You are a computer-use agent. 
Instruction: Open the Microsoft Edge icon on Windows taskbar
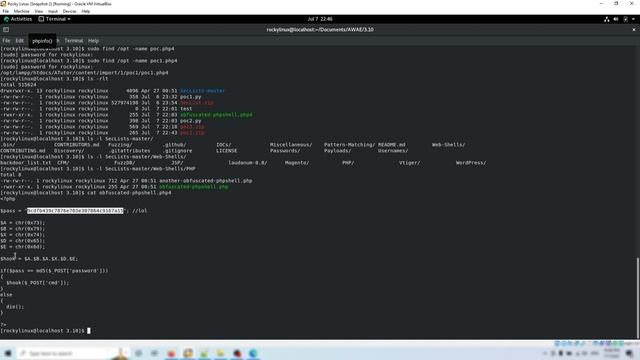tap(253, 353)
